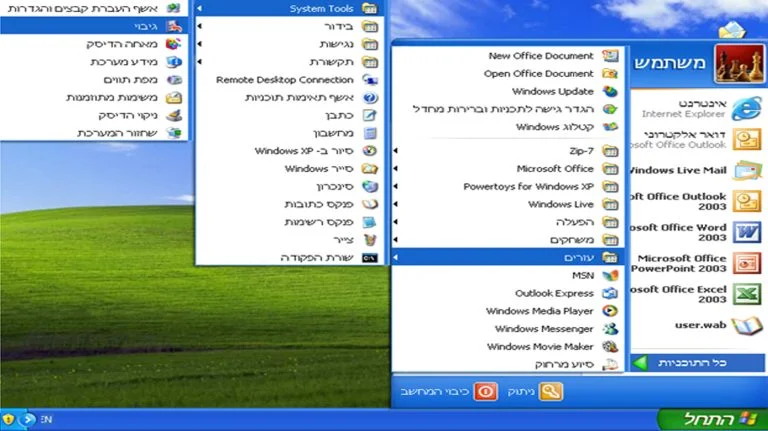
Task: Launch Windows Live Mail from Start menu
Action: [697, 170]
